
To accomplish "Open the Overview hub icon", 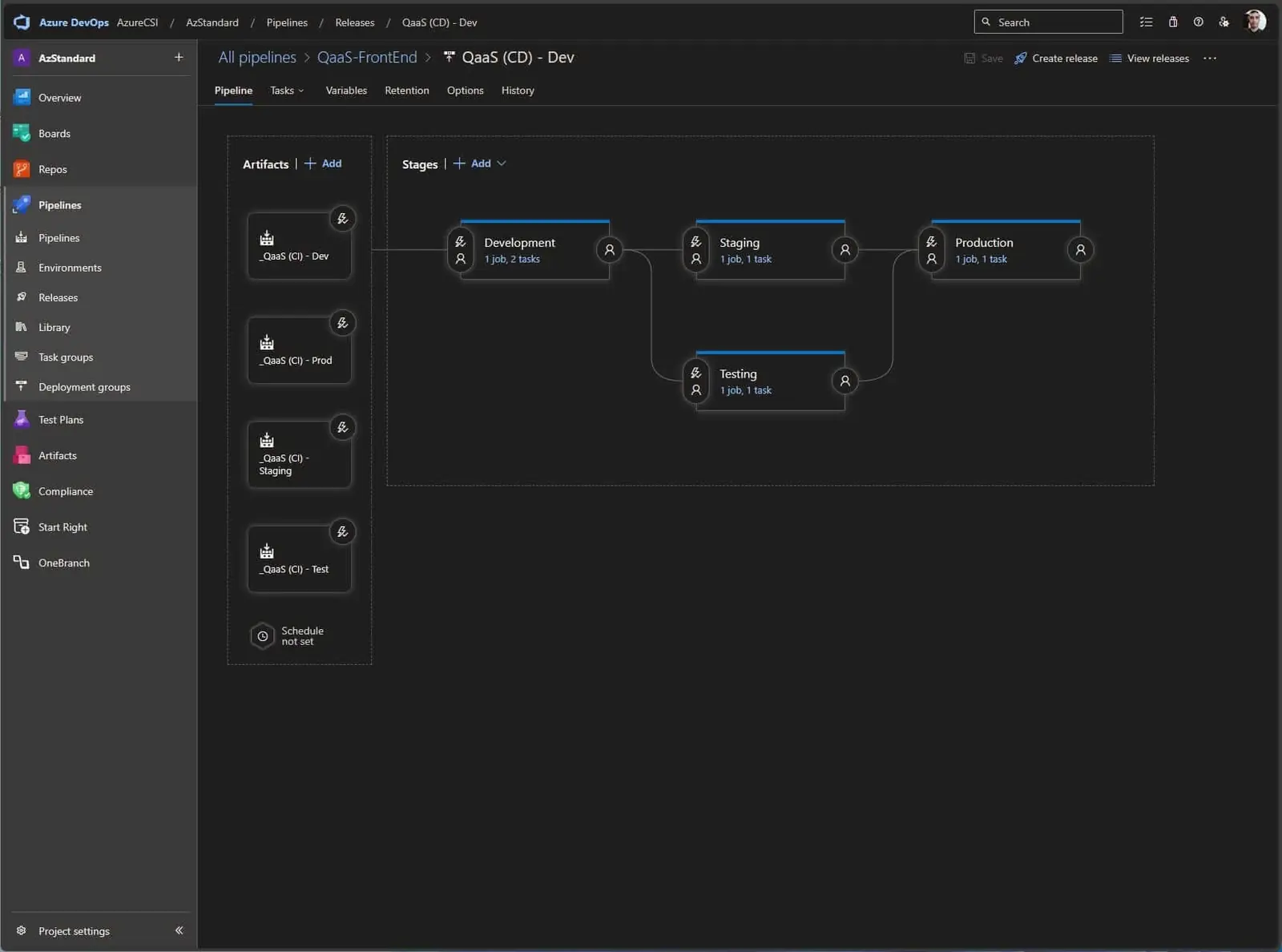I will pos(22,98).
